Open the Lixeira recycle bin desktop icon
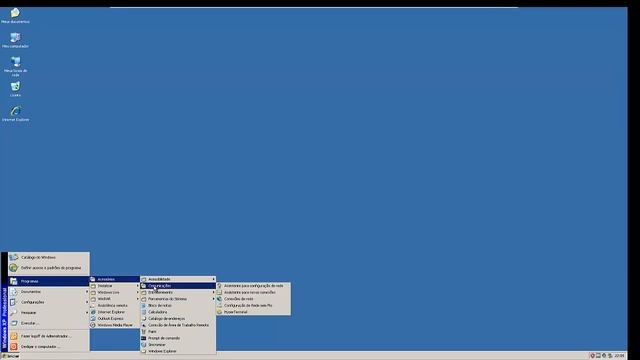This screenshot has height=360, width=640. tap(15, 89)
